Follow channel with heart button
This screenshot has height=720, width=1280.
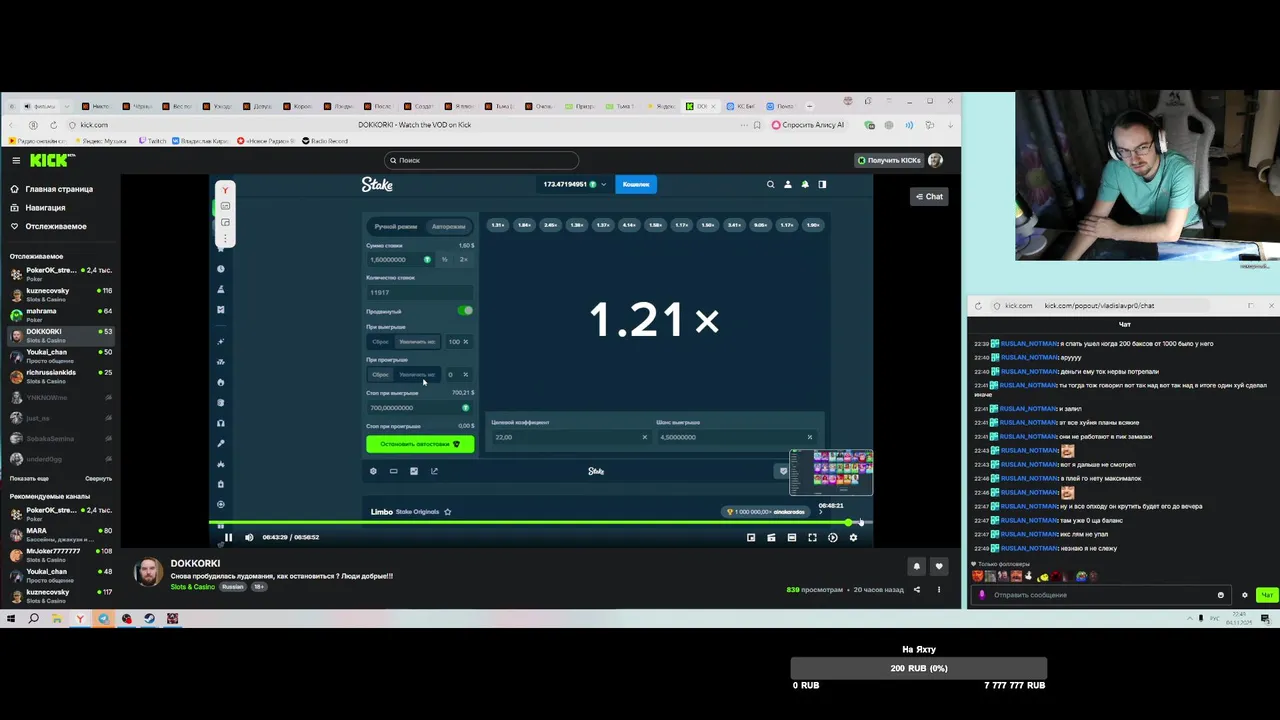pyautogui.click(x=938, y=567)
